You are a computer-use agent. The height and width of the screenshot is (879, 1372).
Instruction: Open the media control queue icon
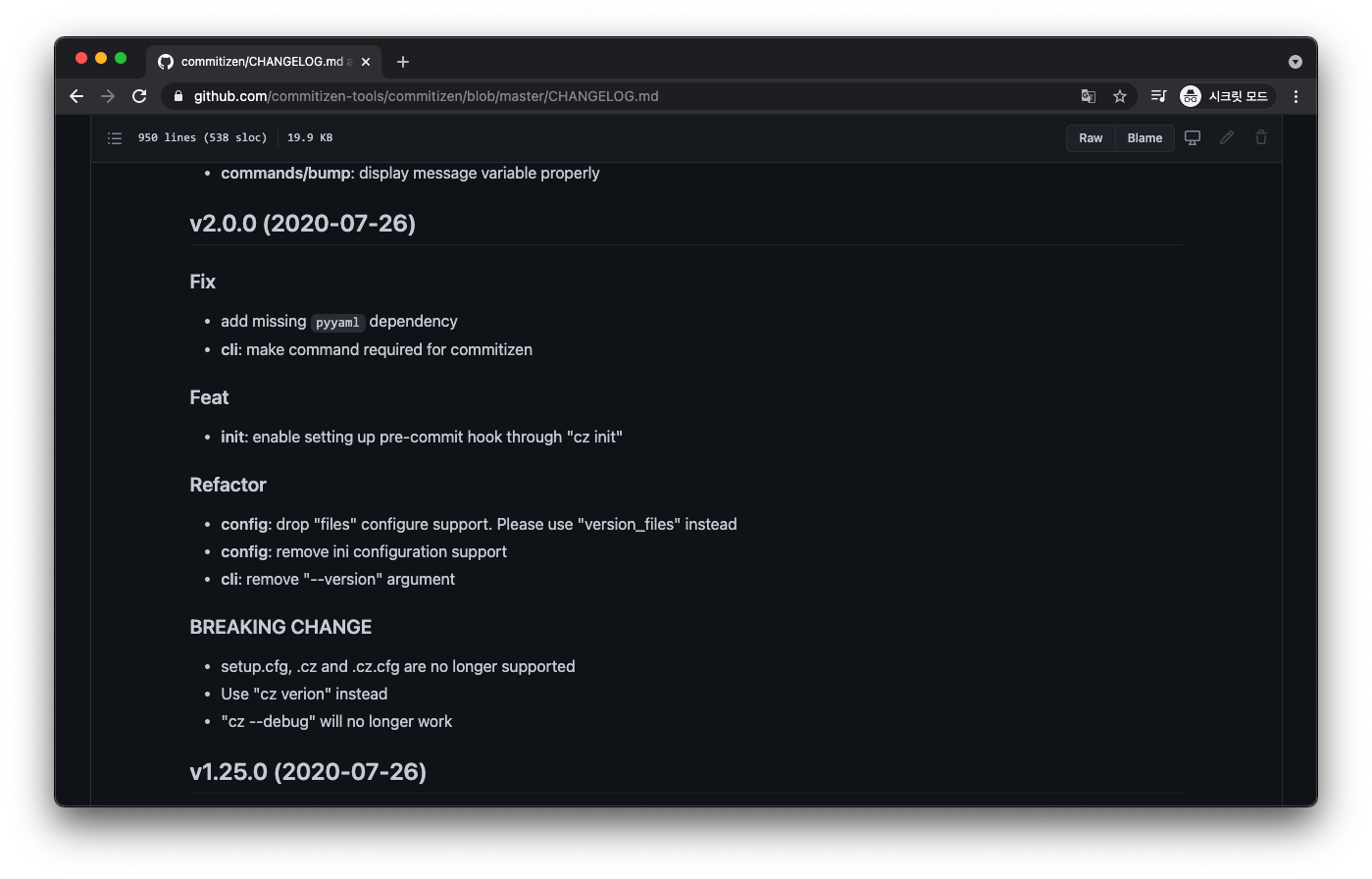coord(1158,96)
